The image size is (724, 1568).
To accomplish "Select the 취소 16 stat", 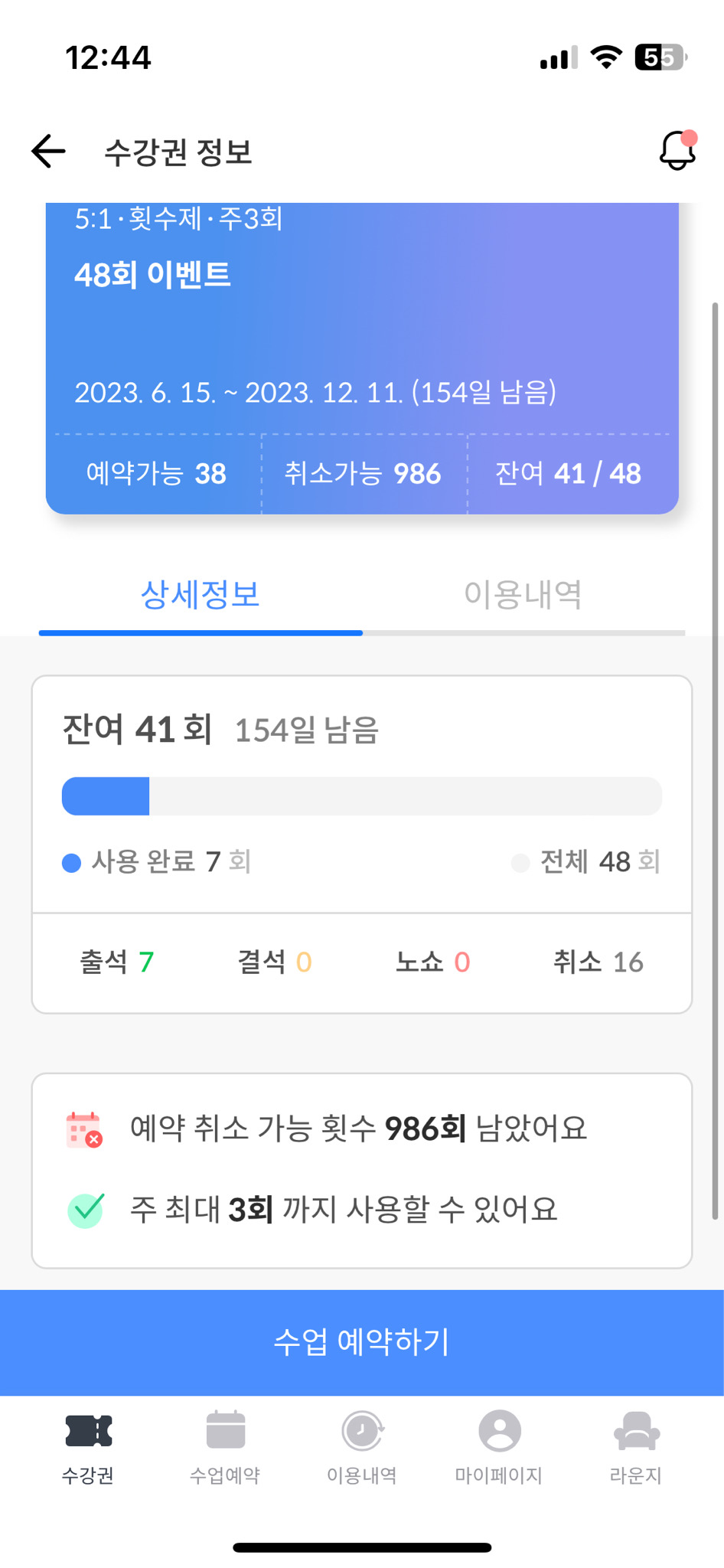I will 597,963.
